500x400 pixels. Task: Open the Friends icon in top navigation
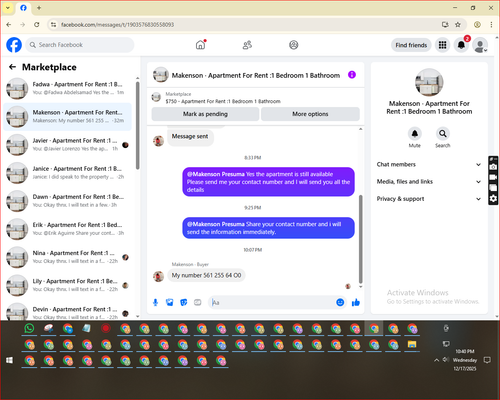247,45
